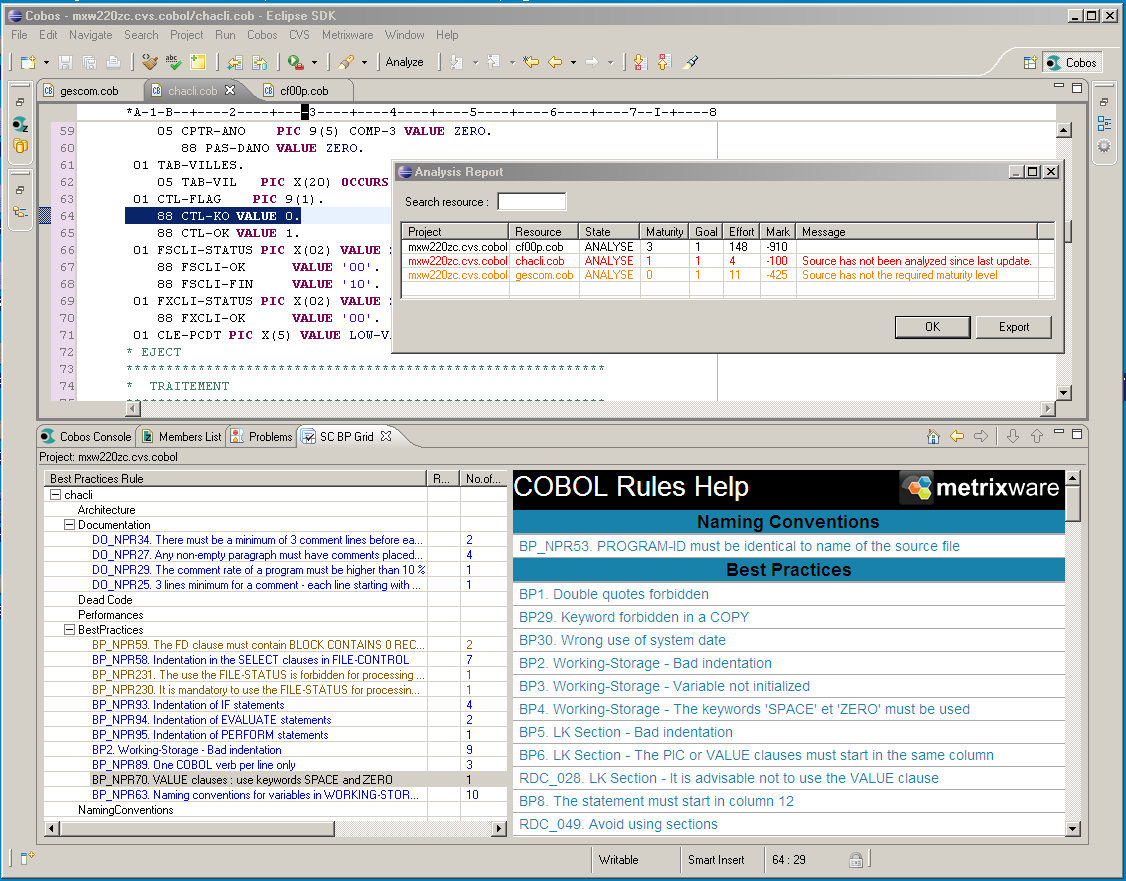The width and height of the screenshot is (1126, 881).
Task: Click the Last Edit Location arrow icon
Action: pyautogui.click(x=531, y=62)
